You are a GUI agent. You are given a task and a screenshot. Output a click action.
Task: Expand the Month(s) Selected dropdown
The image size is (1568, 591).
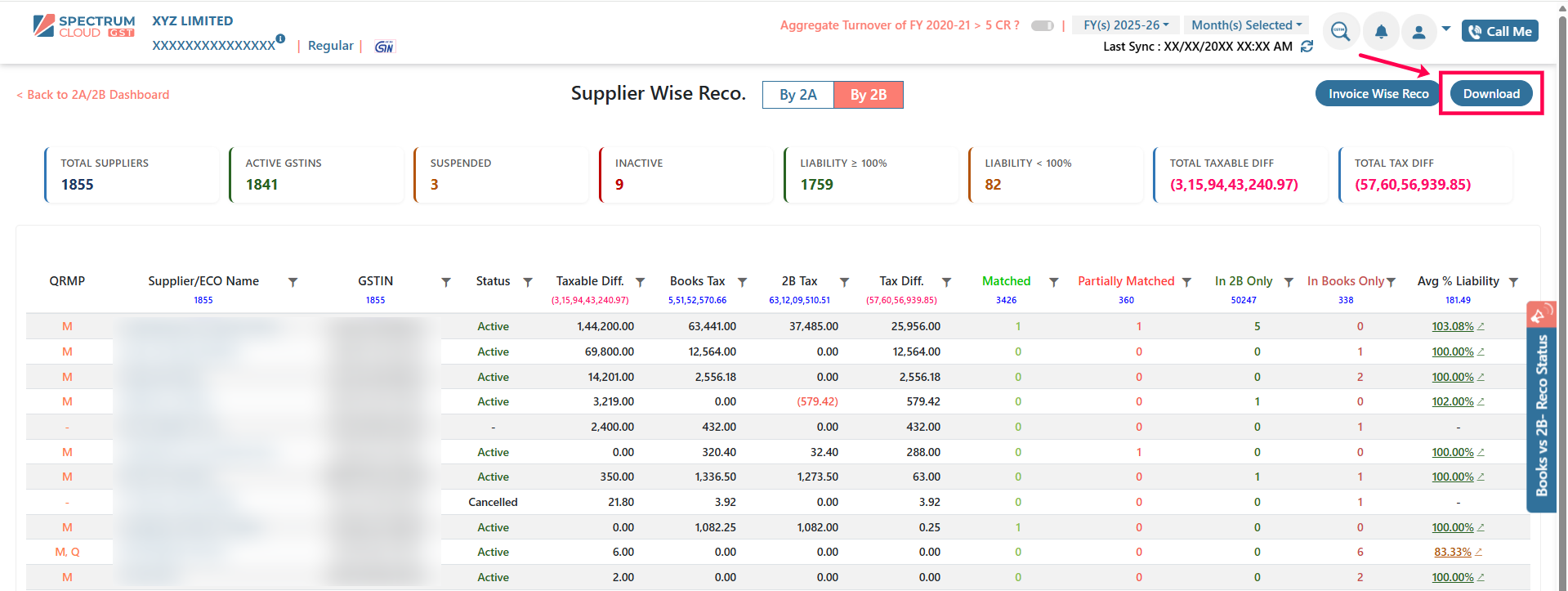pyautogui.click(x=1247, y=25)
